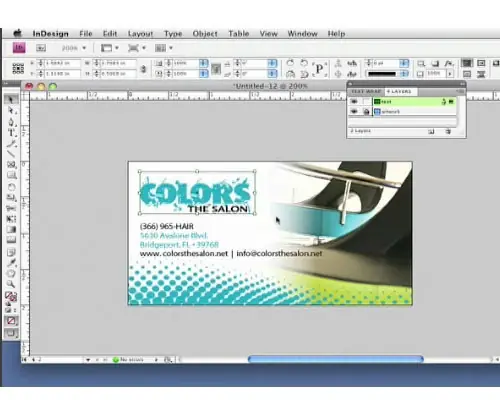Select the Note tool
The width and height of the screenshot is (500, 400).
click(x=11, y=252)
